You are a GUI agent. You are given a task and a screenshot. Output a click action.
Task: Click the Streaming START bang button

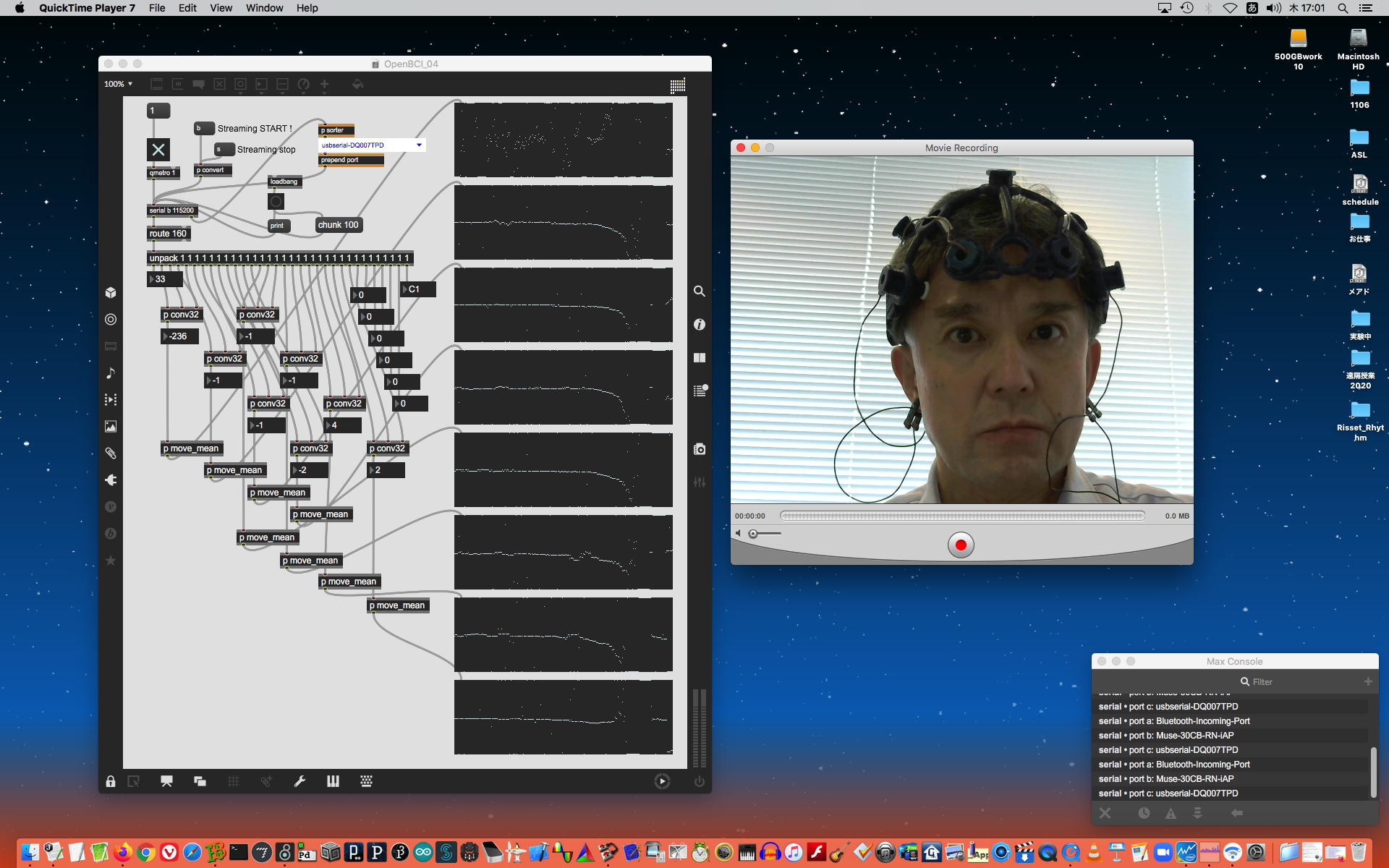203,128
